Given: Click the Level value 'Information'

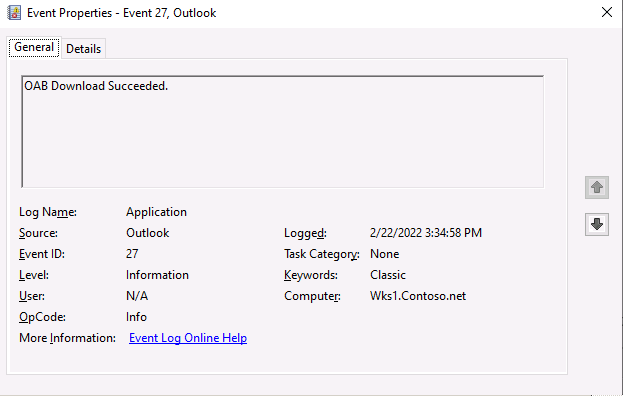Looking at the screenshot, I should pyautogui.click(x=157, y=275).
